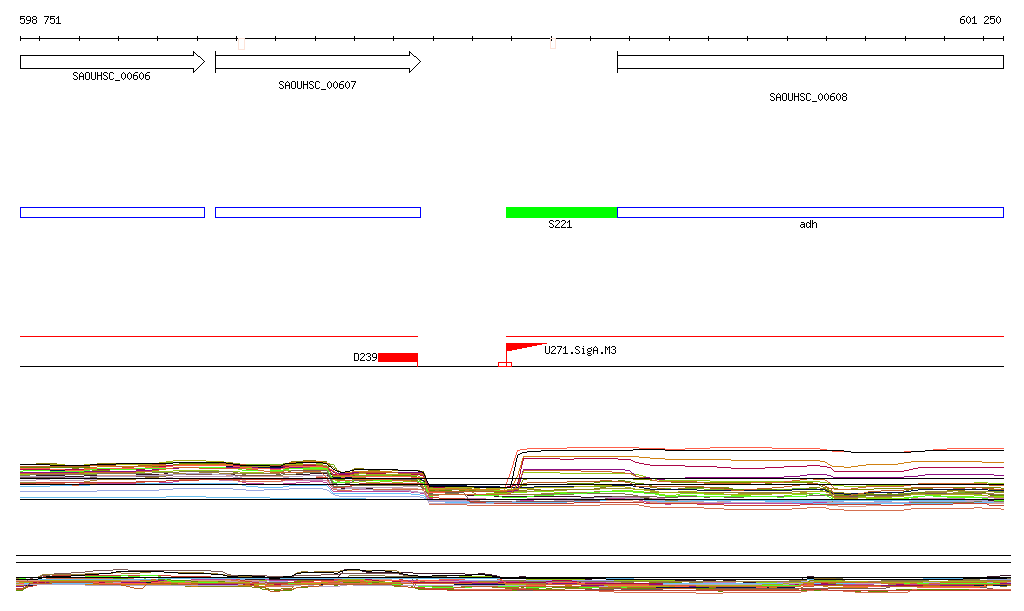Click the S221 label
Viewport: 1024px width, 611px height.
point(560,225)
